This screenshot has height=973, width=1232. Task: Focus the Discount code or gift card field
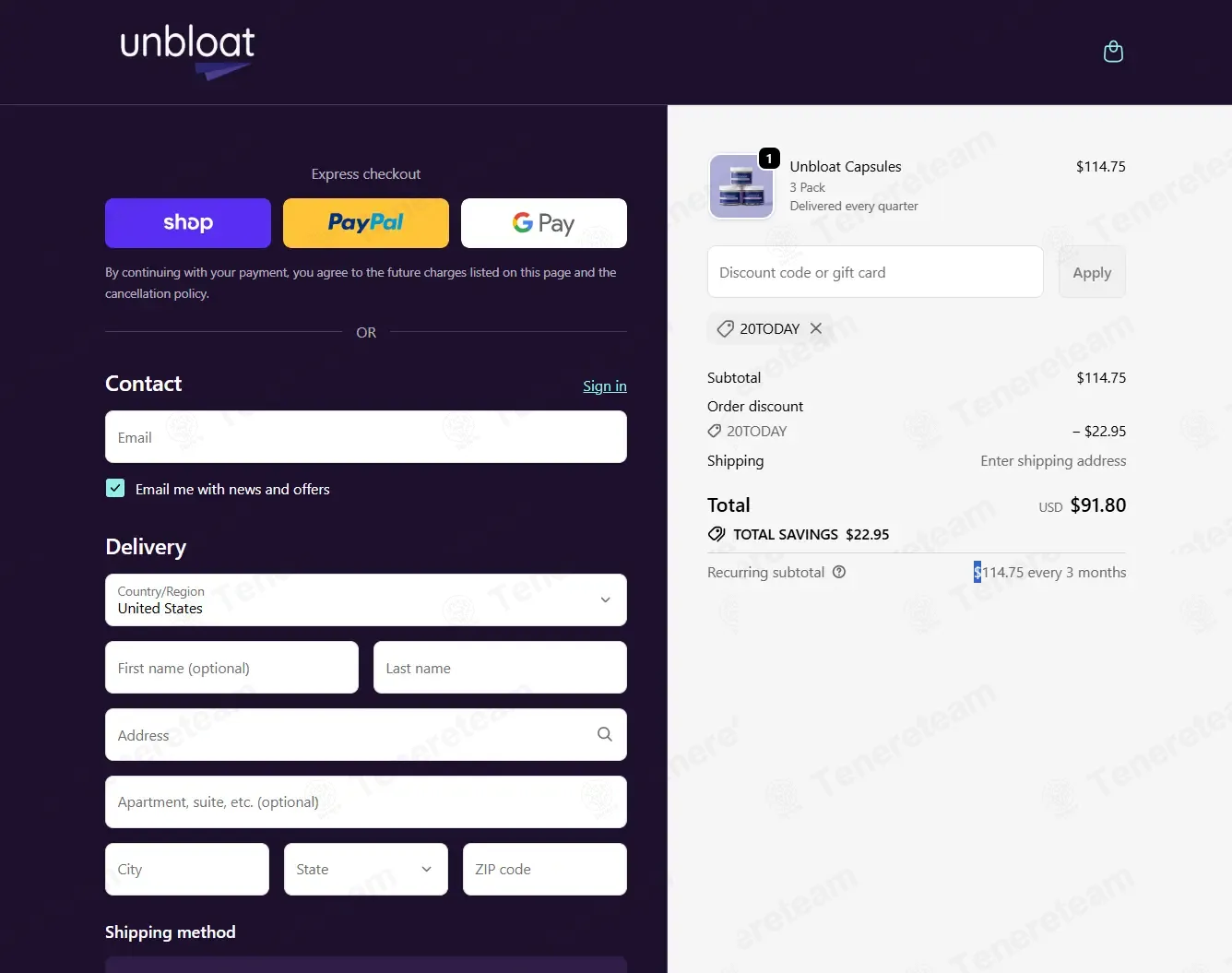875,272
